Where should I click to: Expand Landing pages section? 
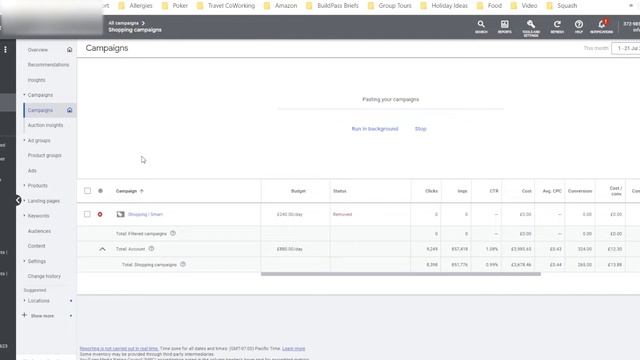coord(24,201)
